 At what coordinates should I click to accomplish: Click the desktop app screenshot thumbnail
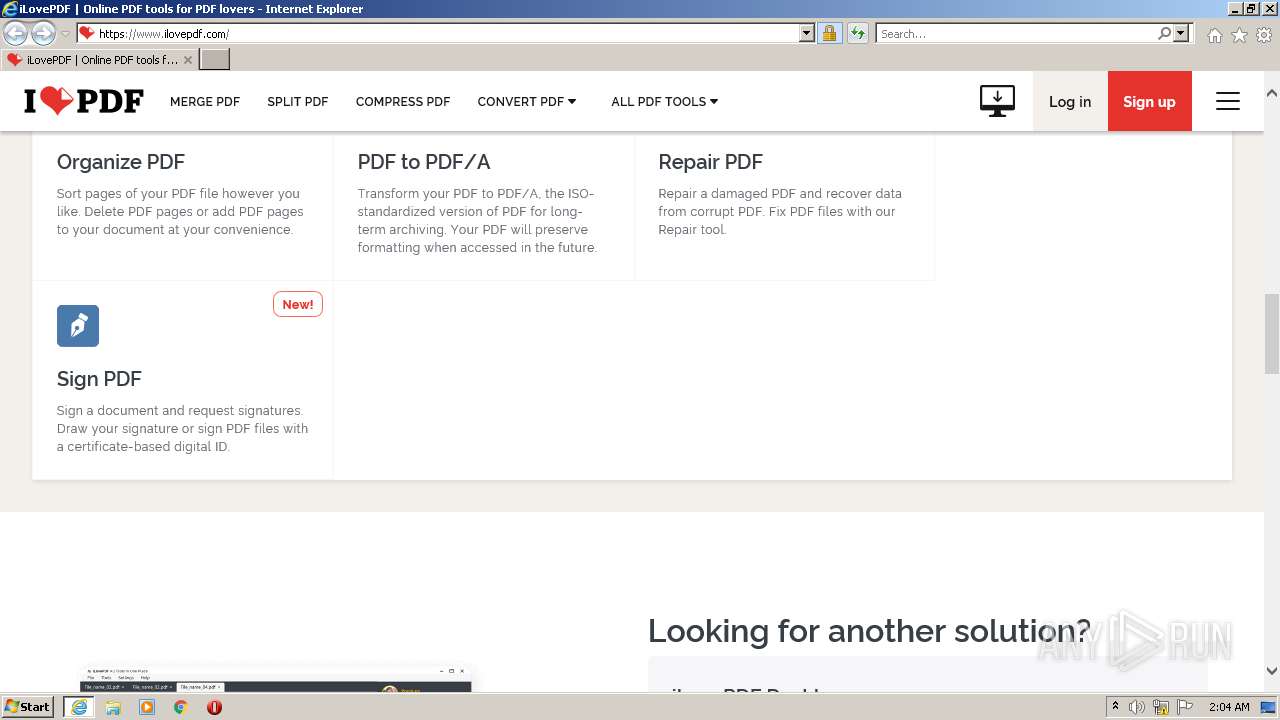(276, 679)
